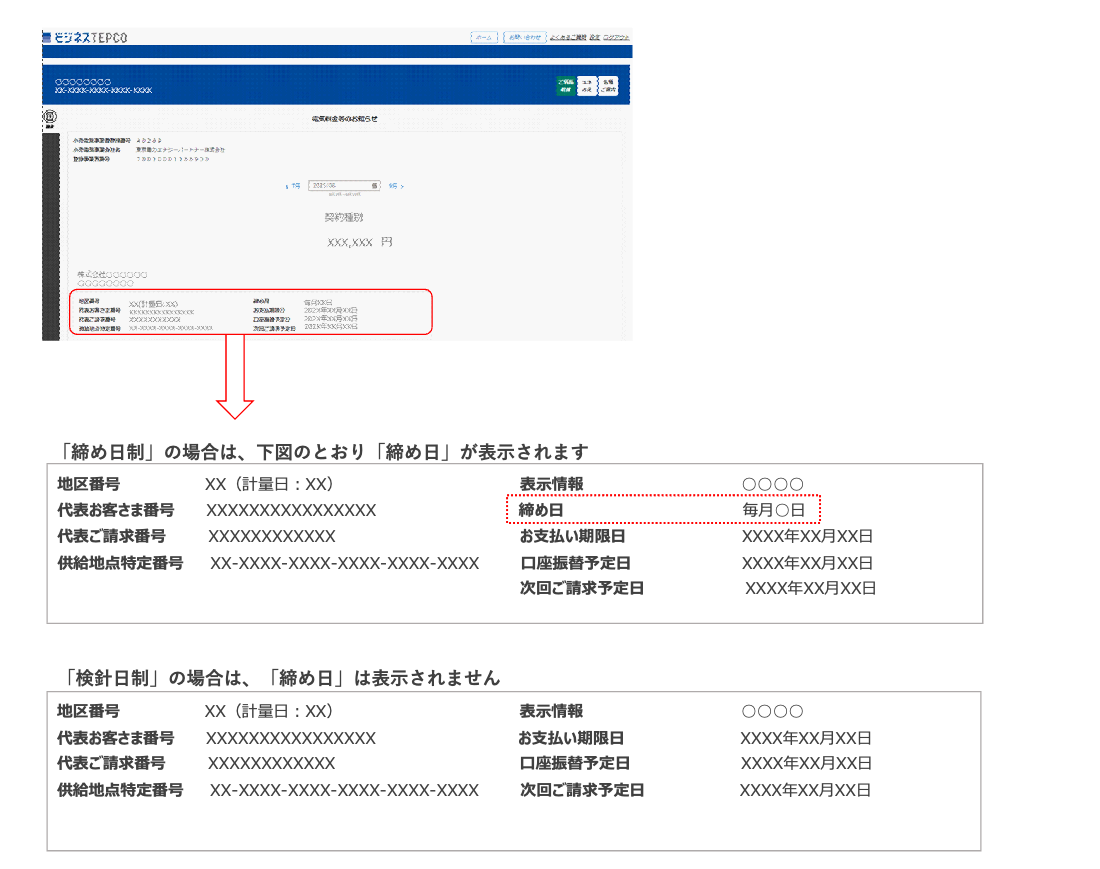Click the XXX,XXX 円 amount
Viewport: 1100px width, 869px height.
360,242
